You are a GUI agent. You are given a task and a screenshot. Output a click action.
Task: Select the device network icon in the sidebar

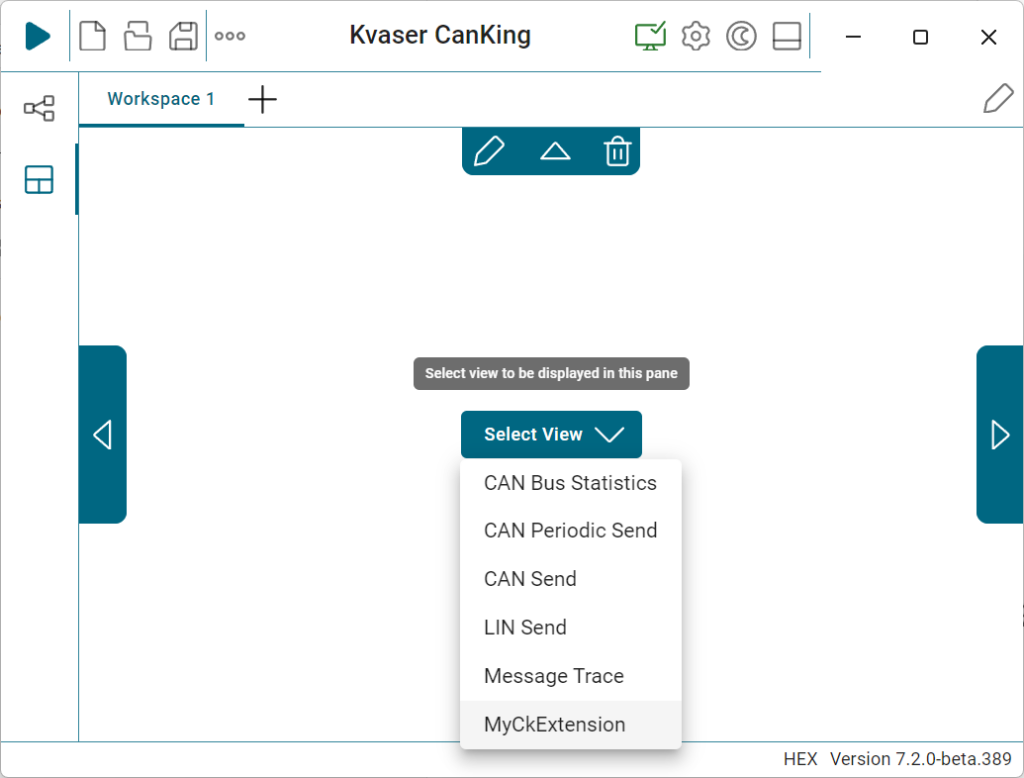pos(38,108)
